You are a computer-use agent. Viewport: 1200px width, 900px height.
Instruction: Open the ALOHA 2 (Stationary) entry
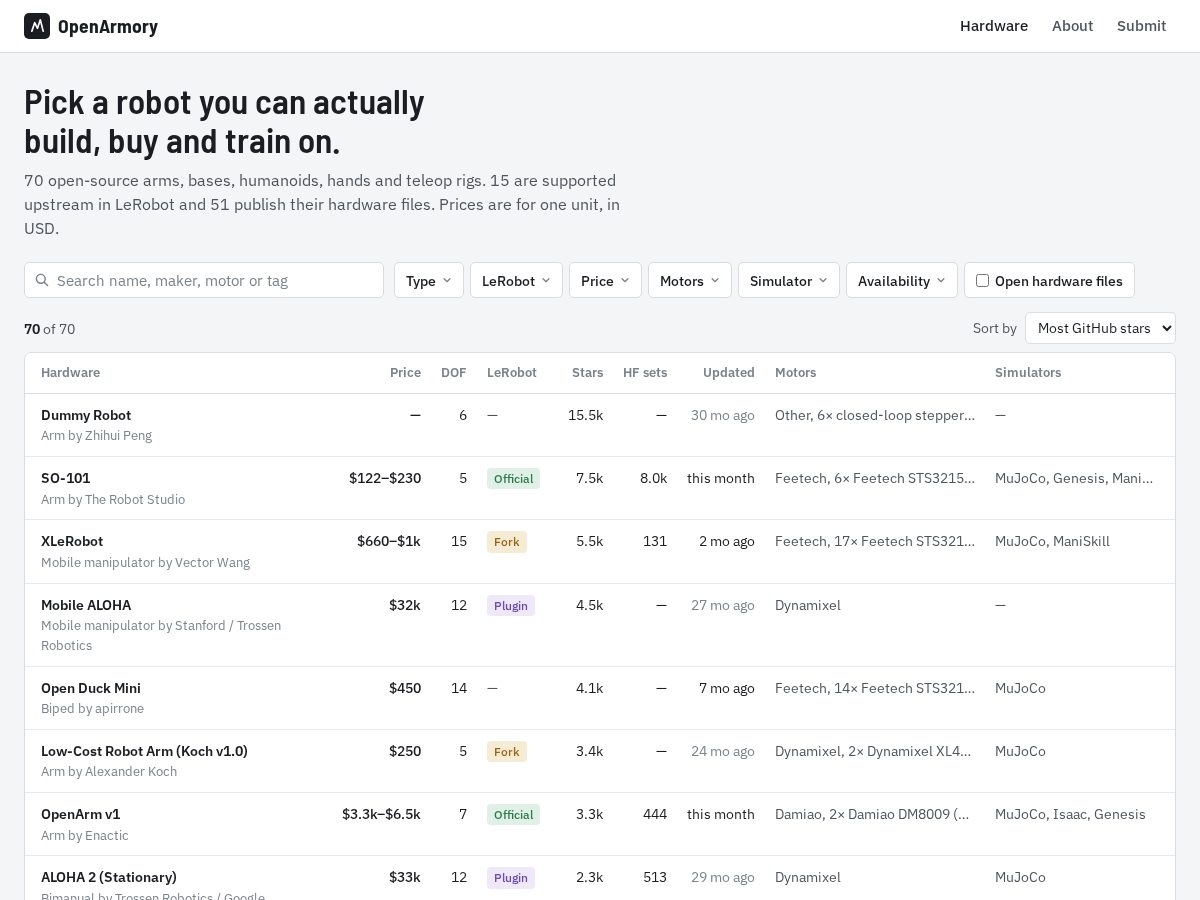(x=109, y=877)
